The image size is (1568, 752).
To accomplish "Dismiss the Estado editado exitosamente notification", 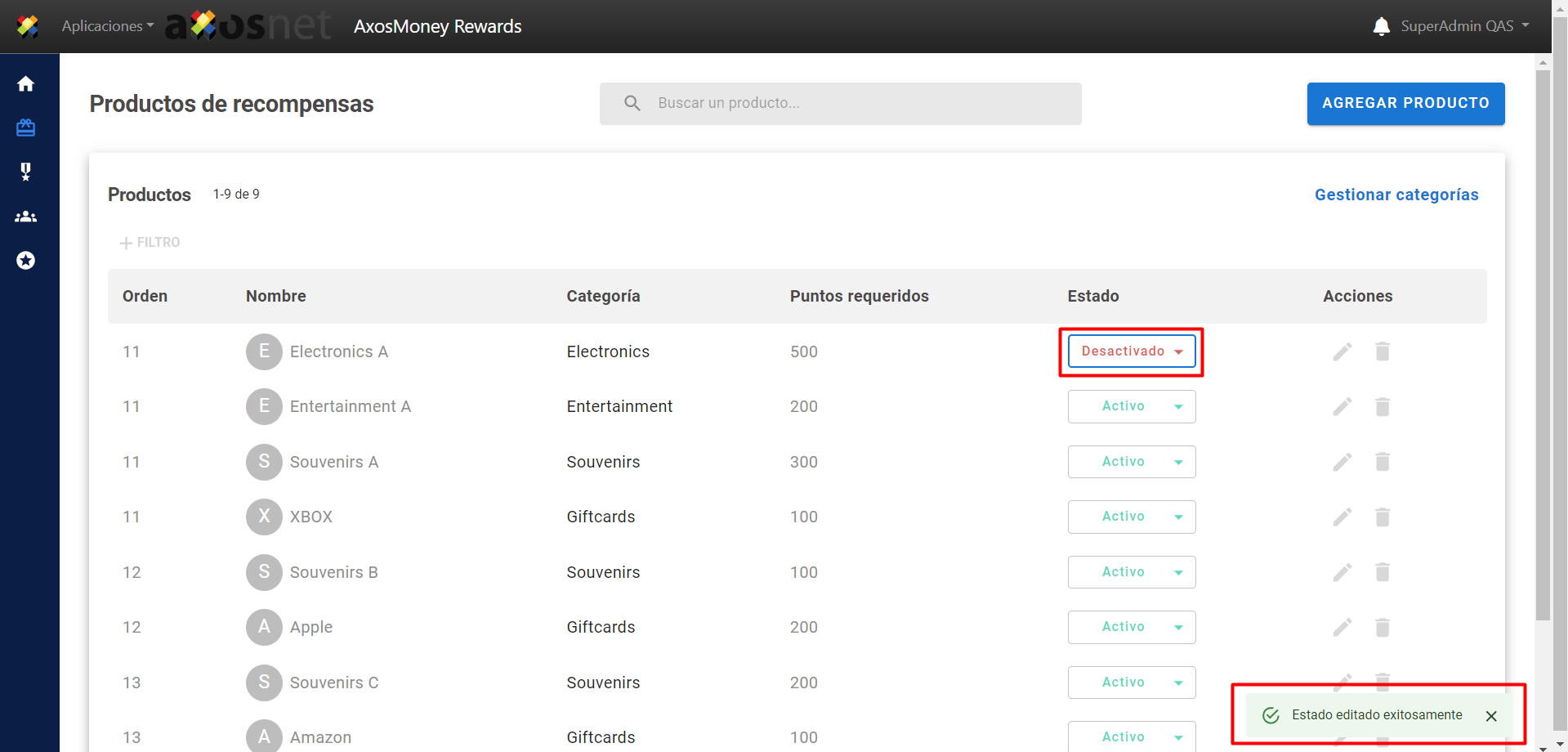I will [1490, 716].
